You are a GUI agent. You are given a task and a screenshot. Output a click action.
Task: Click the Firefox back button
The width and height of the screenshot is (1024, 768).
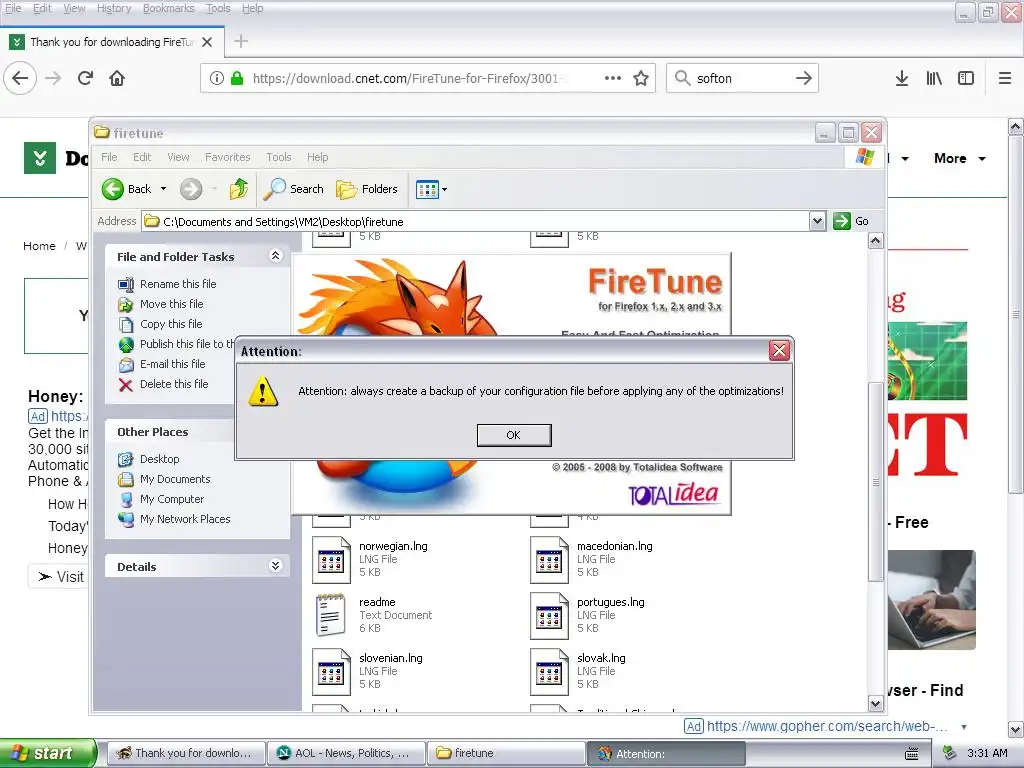[20, 78]
